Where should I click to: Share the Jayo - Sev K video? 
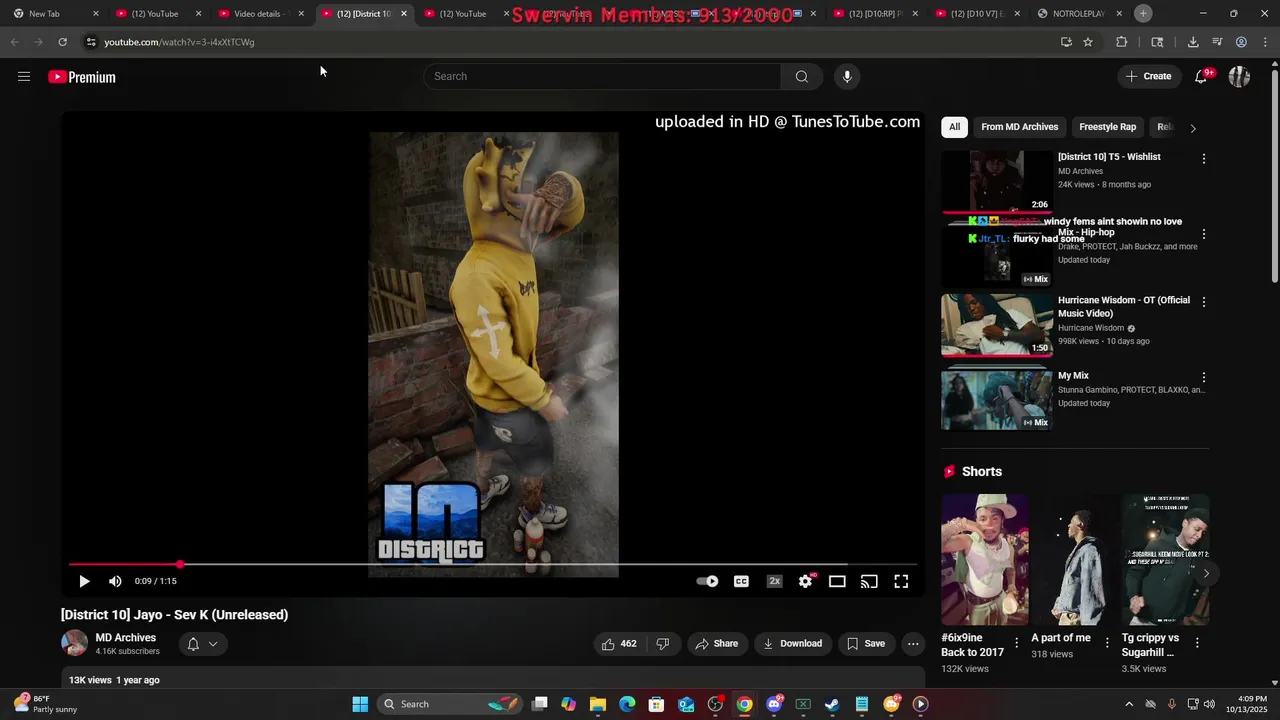pos(716,644)
